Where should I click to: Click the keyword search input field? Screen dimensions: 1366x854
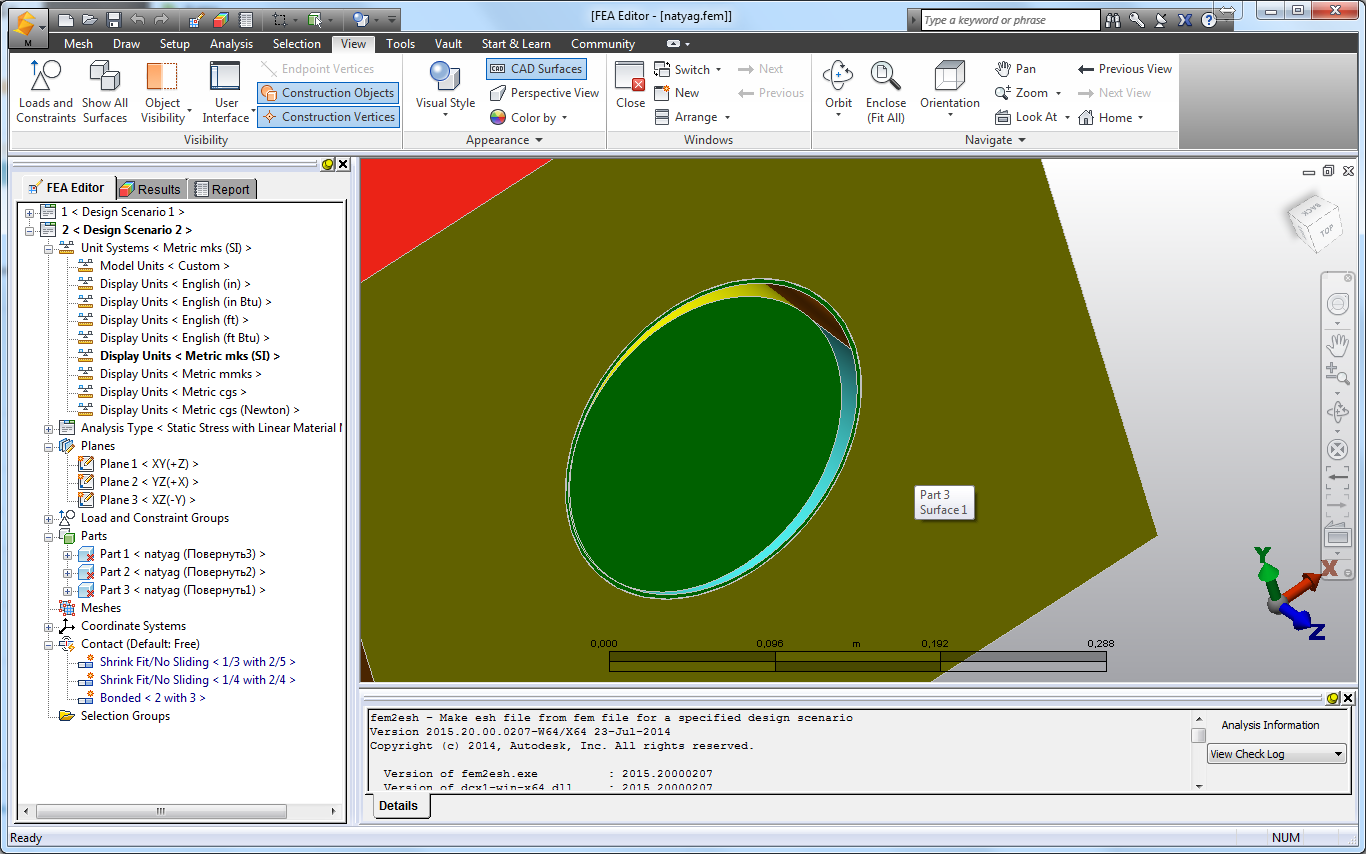pyautogui.click(x=1008, y=20)
